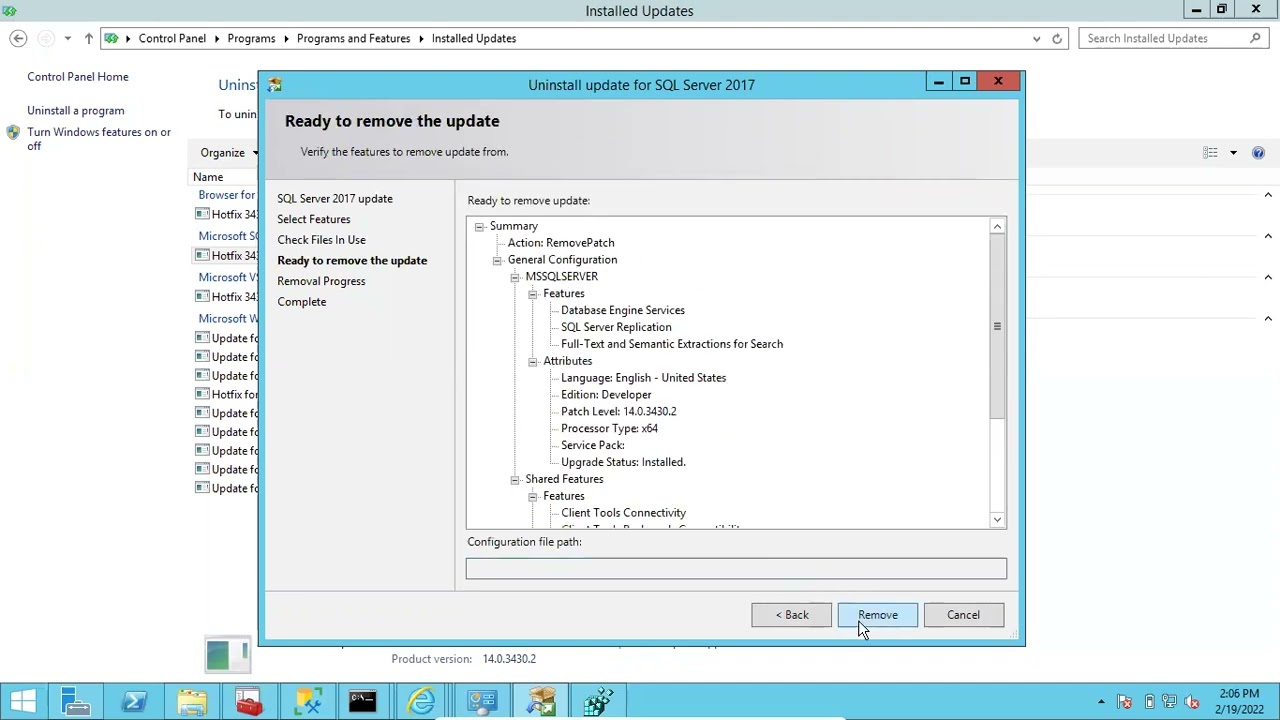Select 'Client Tools Connectivity' tree row
The height and width of the screenshot is (720, 1280).
click(x=623, y=513)
